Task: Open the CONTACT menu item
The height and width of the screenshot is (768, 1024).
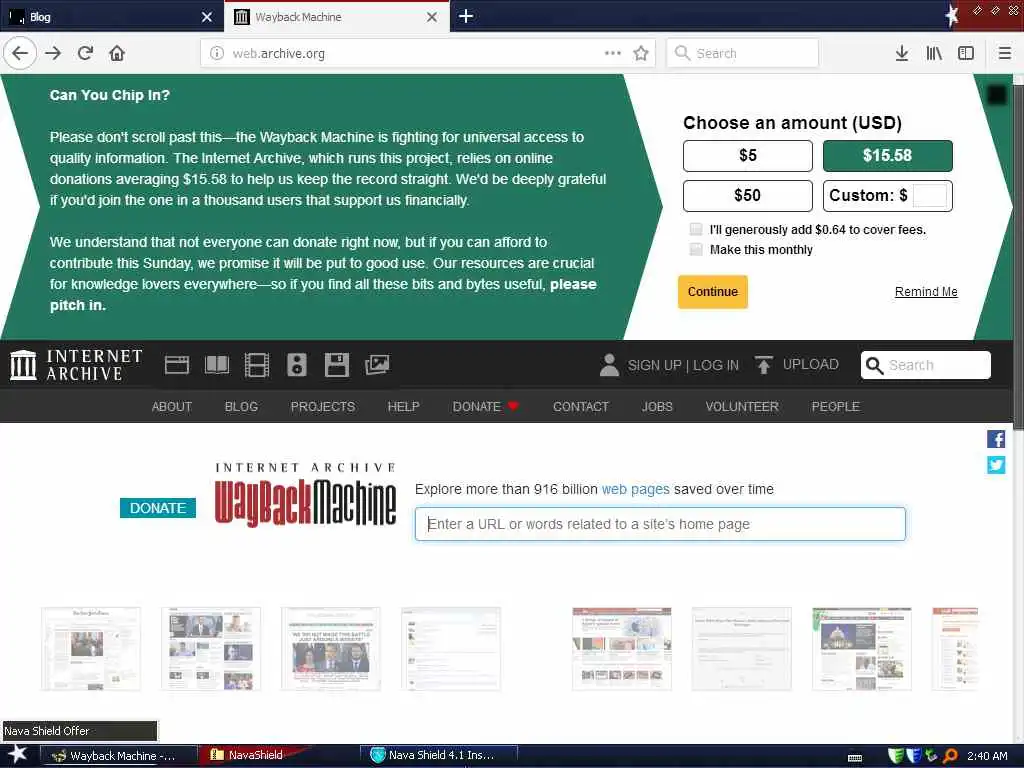Action: coord(581,406)
